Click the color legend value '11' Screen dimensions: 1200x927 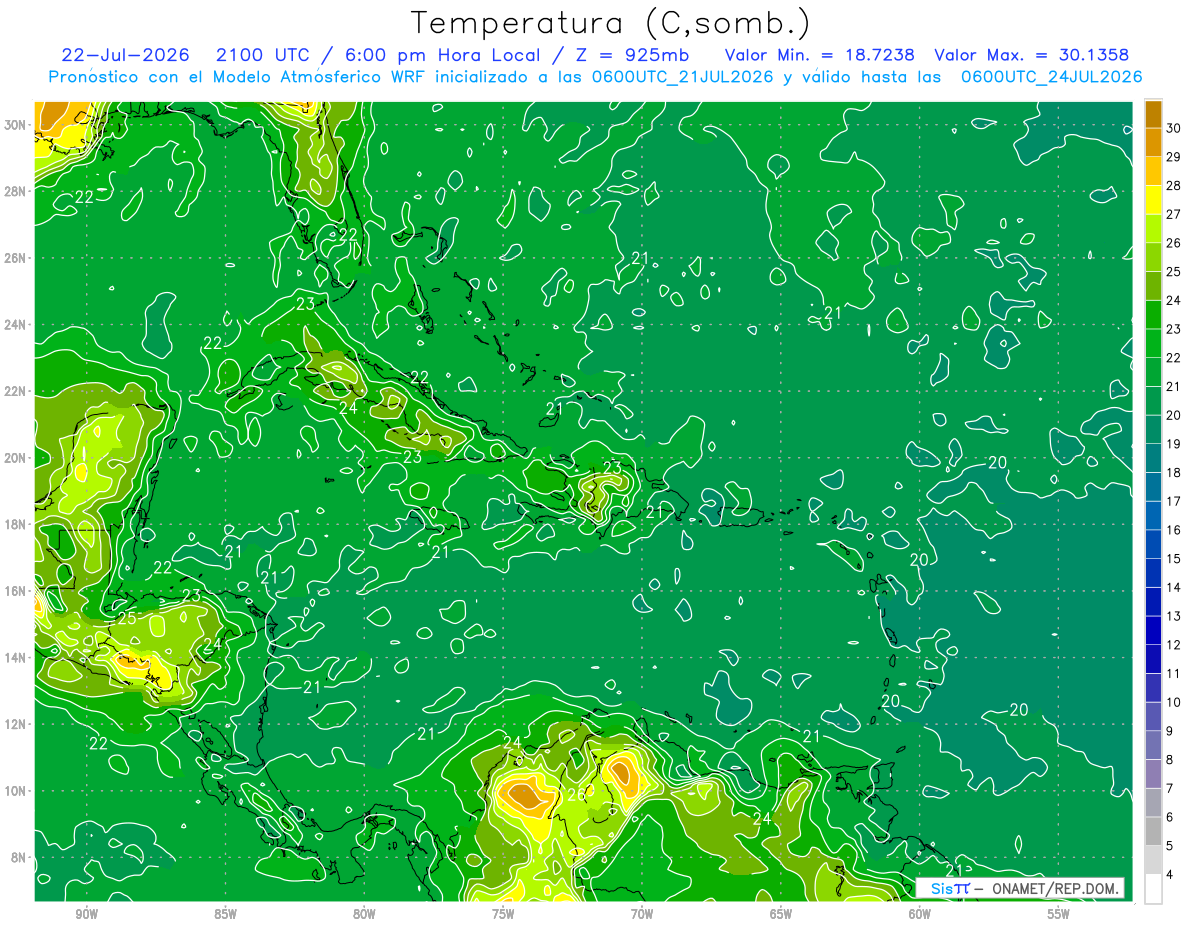[1174, 674]
